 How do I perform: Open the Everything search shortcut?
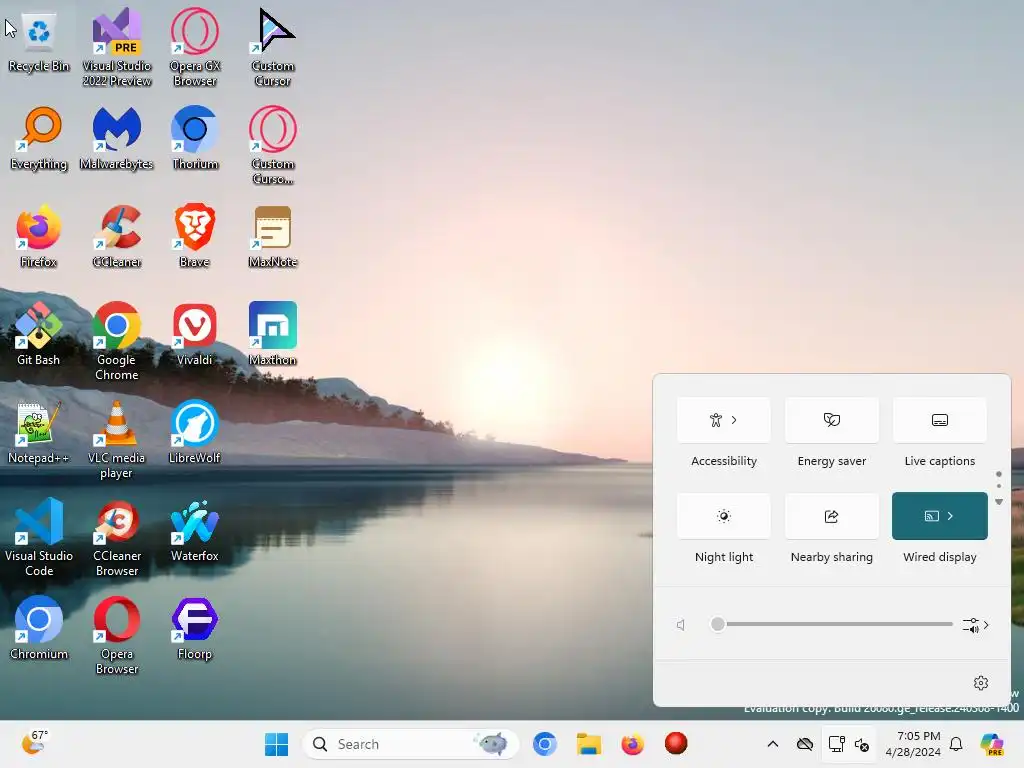point(39,138)
